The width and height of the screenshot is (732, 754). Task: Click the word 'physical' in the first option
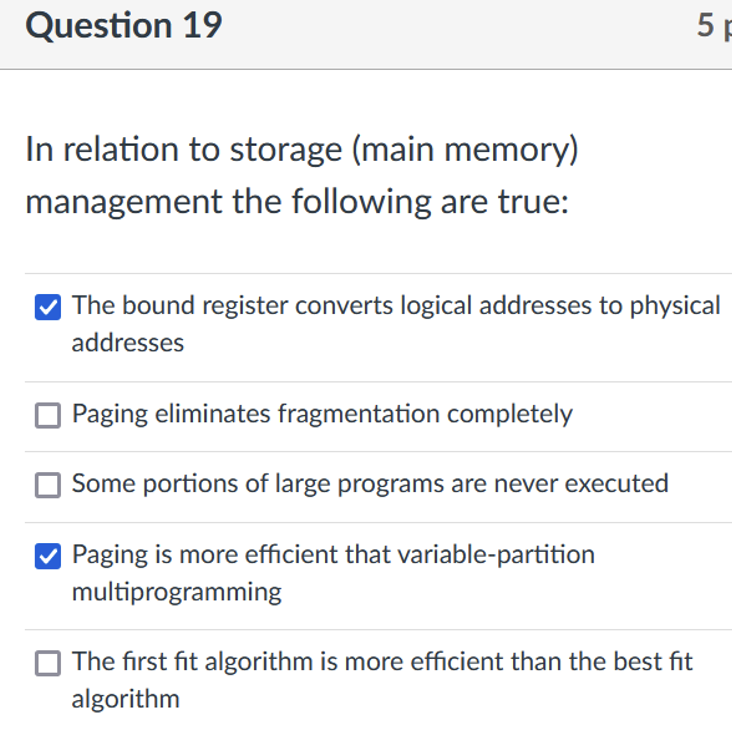pyautogui.click(x=675, y=306)
